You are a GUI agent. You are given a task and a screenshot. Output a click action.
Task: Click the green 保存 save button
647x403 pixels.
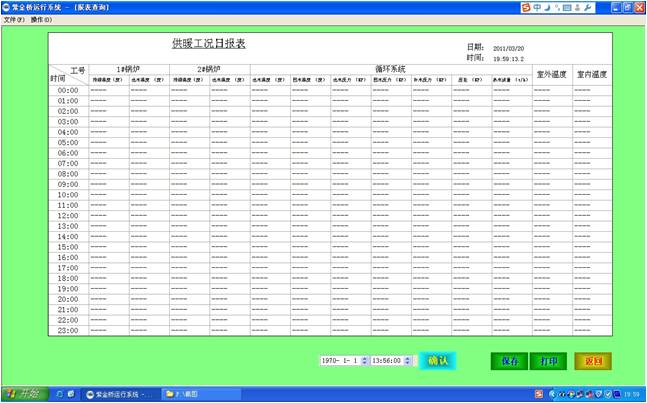click(509, 360)
